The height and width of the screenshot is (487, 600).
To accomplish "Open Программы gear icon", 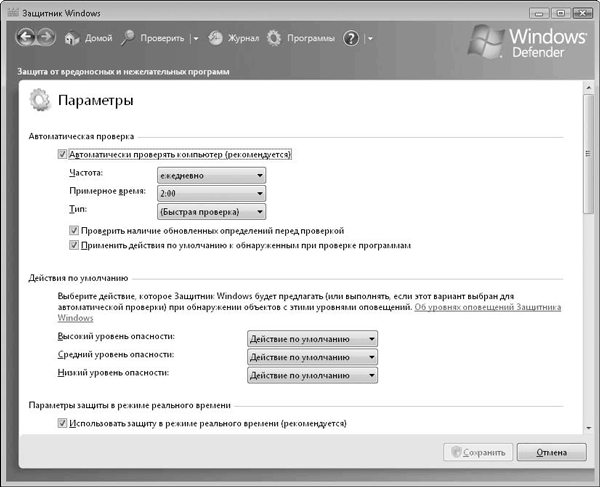I will pyautogui.click(x=275, y=39).
